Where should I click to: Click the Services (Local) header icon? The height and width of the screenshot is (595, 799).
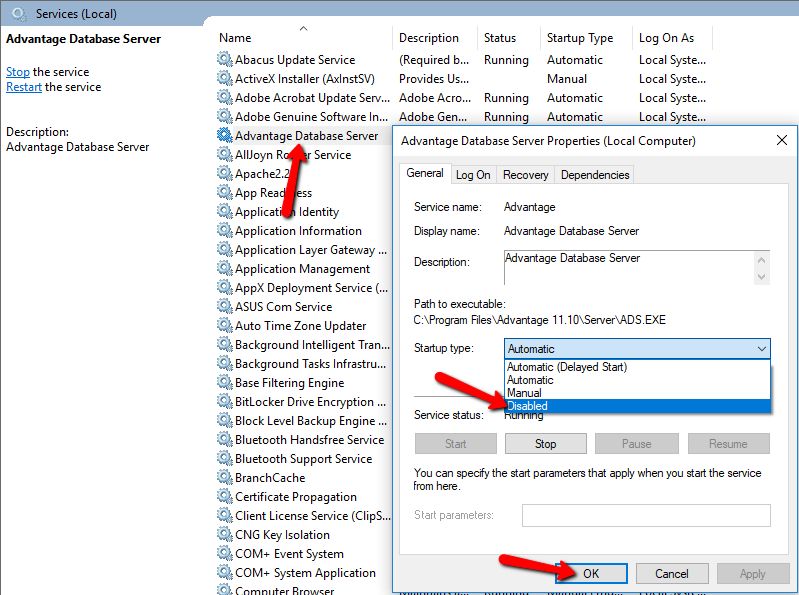tap(19, 14)
